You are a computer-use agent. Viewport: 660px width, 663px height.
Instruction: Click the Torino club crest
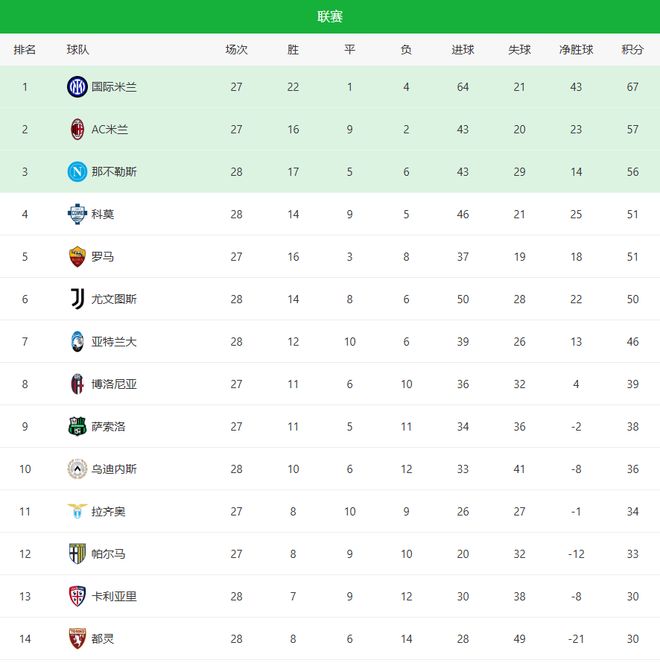(x=77, y=638)
